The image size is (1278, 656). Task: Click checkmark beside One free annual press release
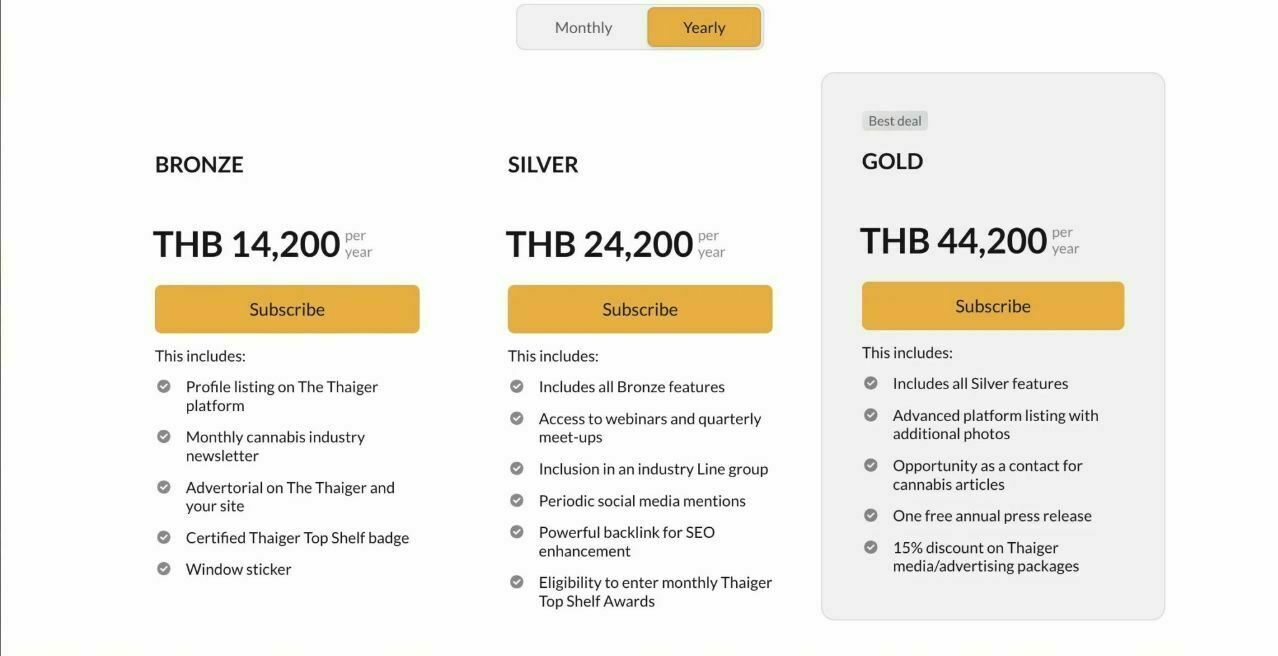point(871,515)
